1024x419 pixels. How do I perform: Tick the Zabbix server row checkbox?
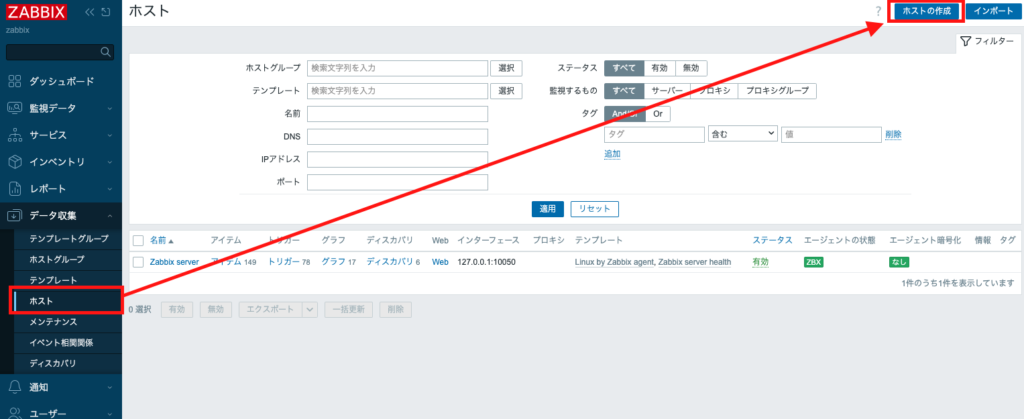click(138, 262)
